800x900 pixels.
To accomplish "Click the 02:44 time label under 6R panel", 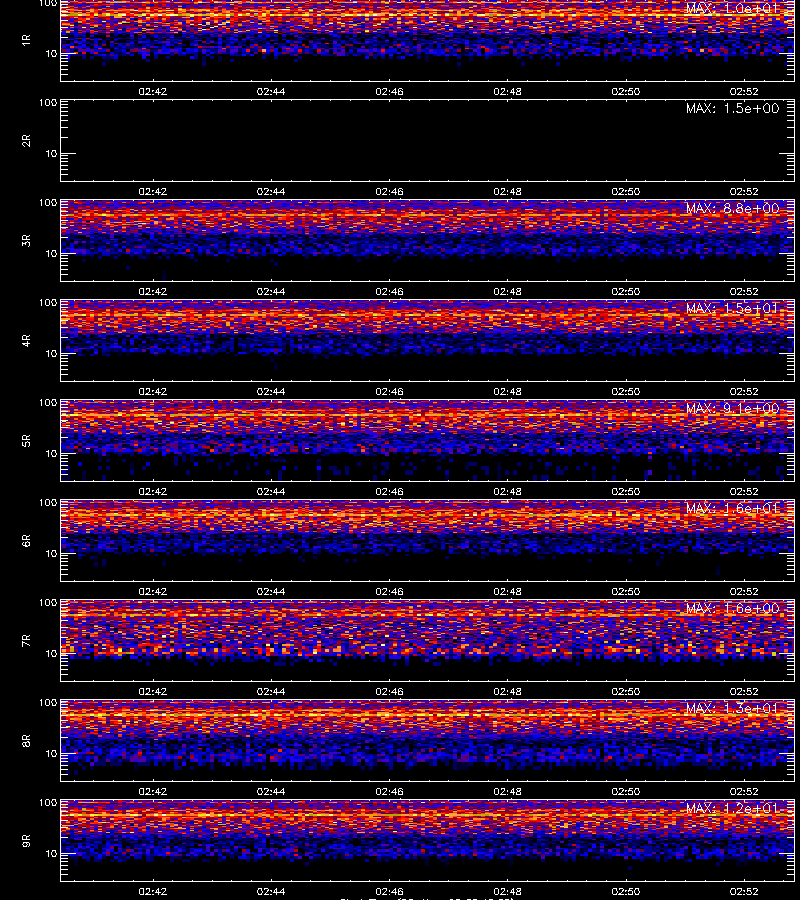I will pyautogui.click(x=271, y=591).
